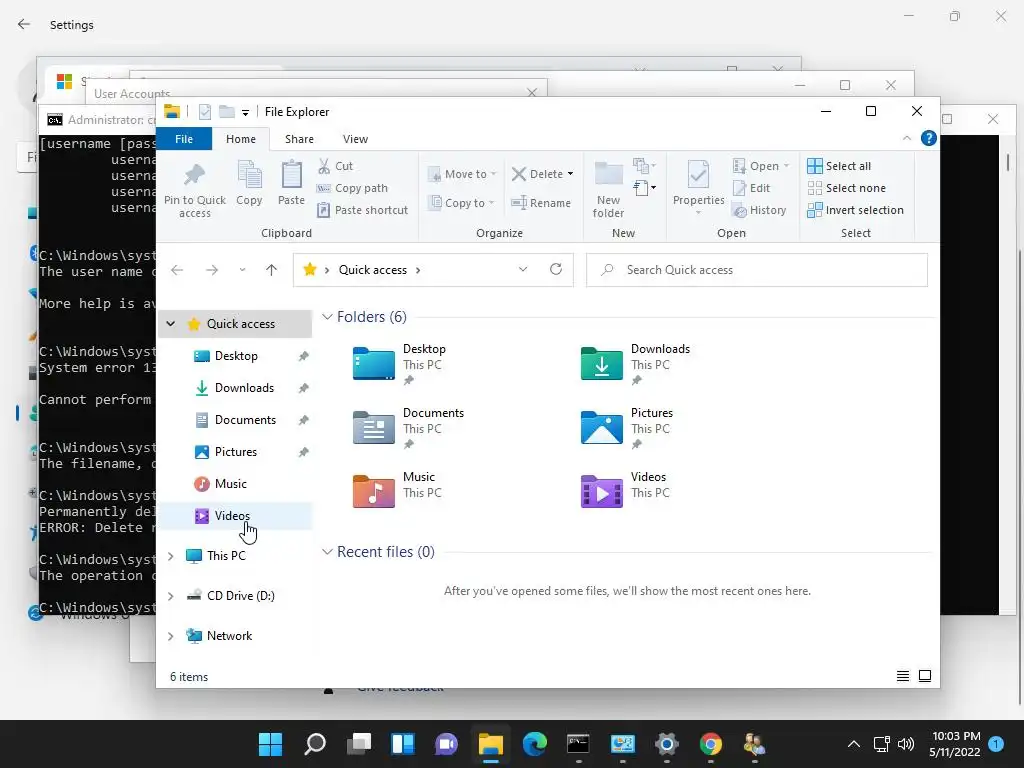Click Rename in Organize group

tap(541, 202)
